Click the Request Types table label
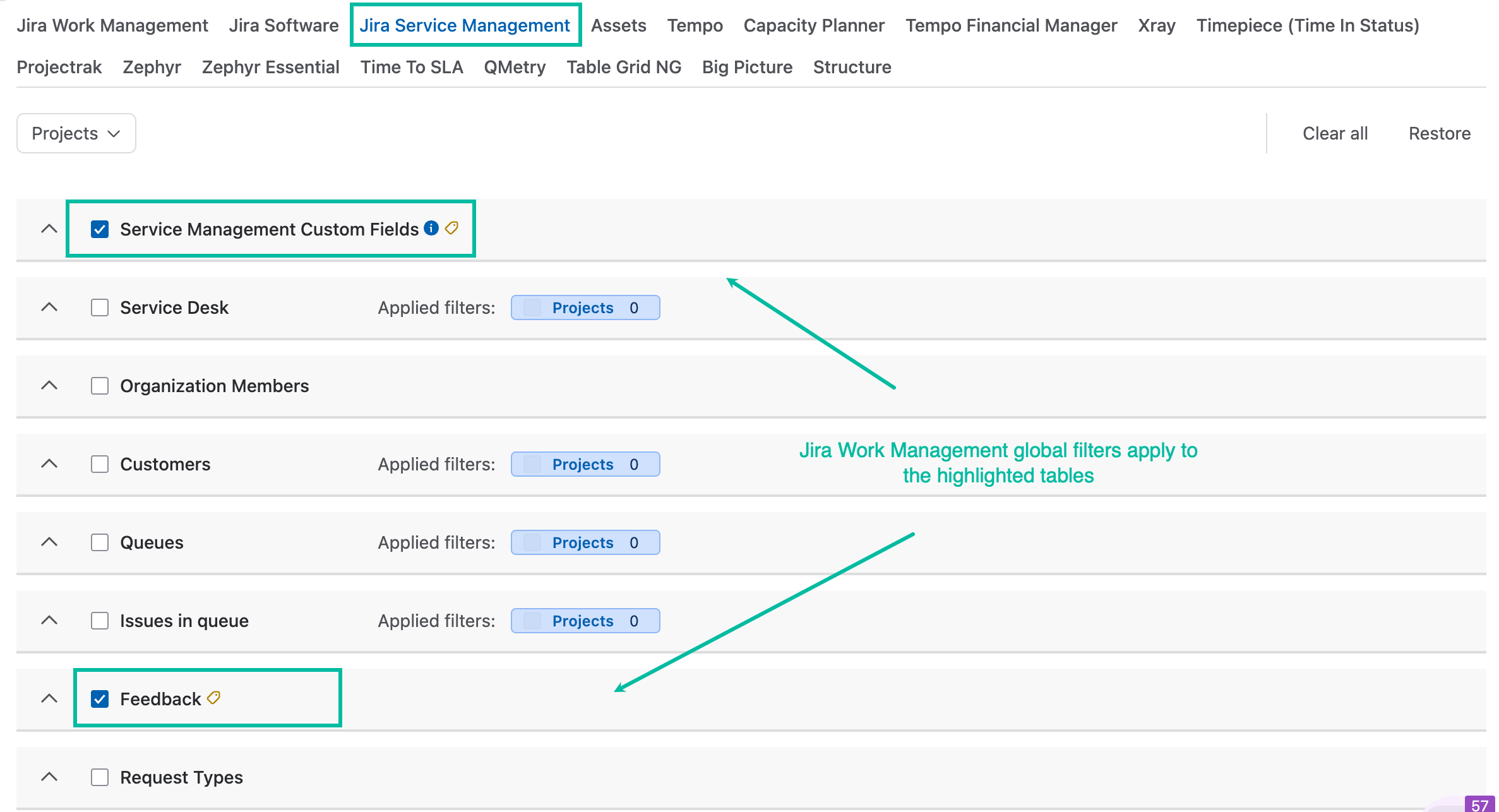1499x812 pixels. (x=181, y=777)
